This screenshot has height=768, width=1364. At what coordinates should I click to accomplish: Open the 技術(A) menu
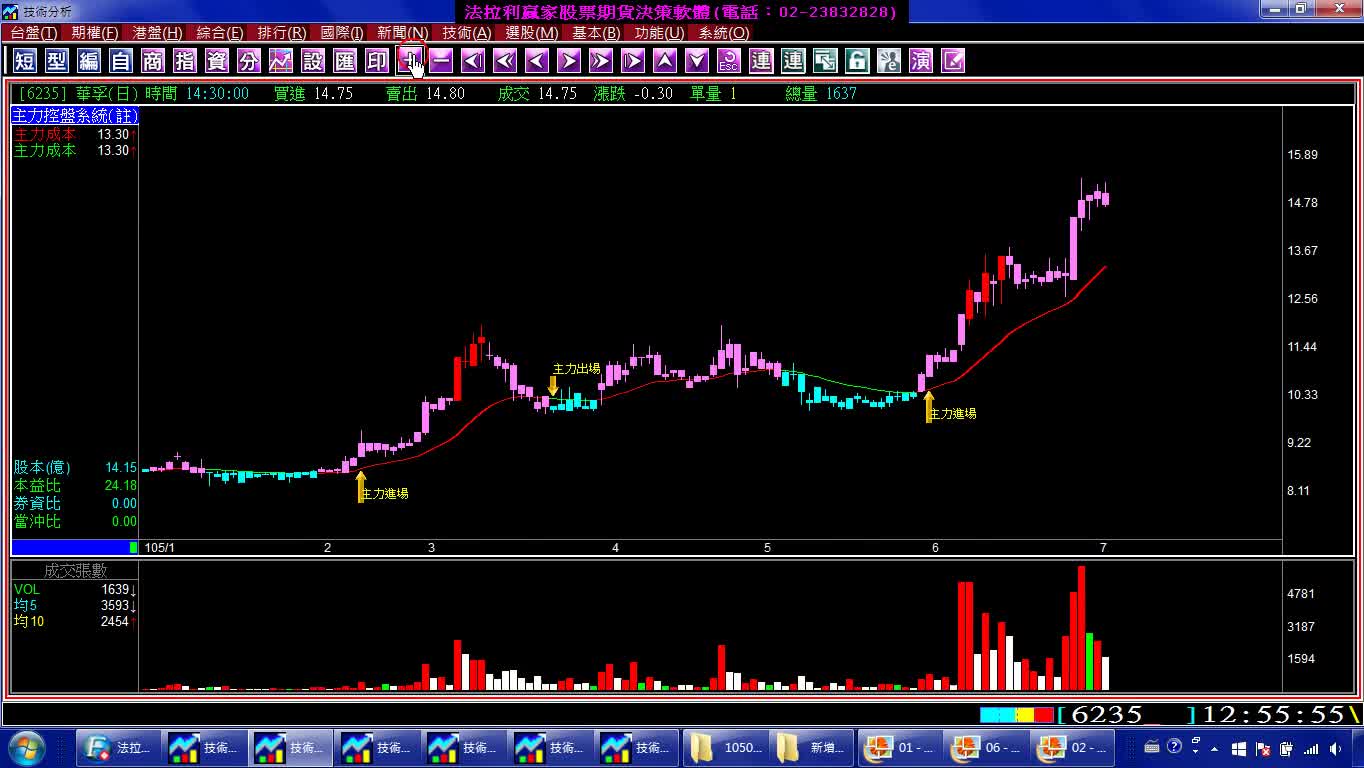[467, 33]
